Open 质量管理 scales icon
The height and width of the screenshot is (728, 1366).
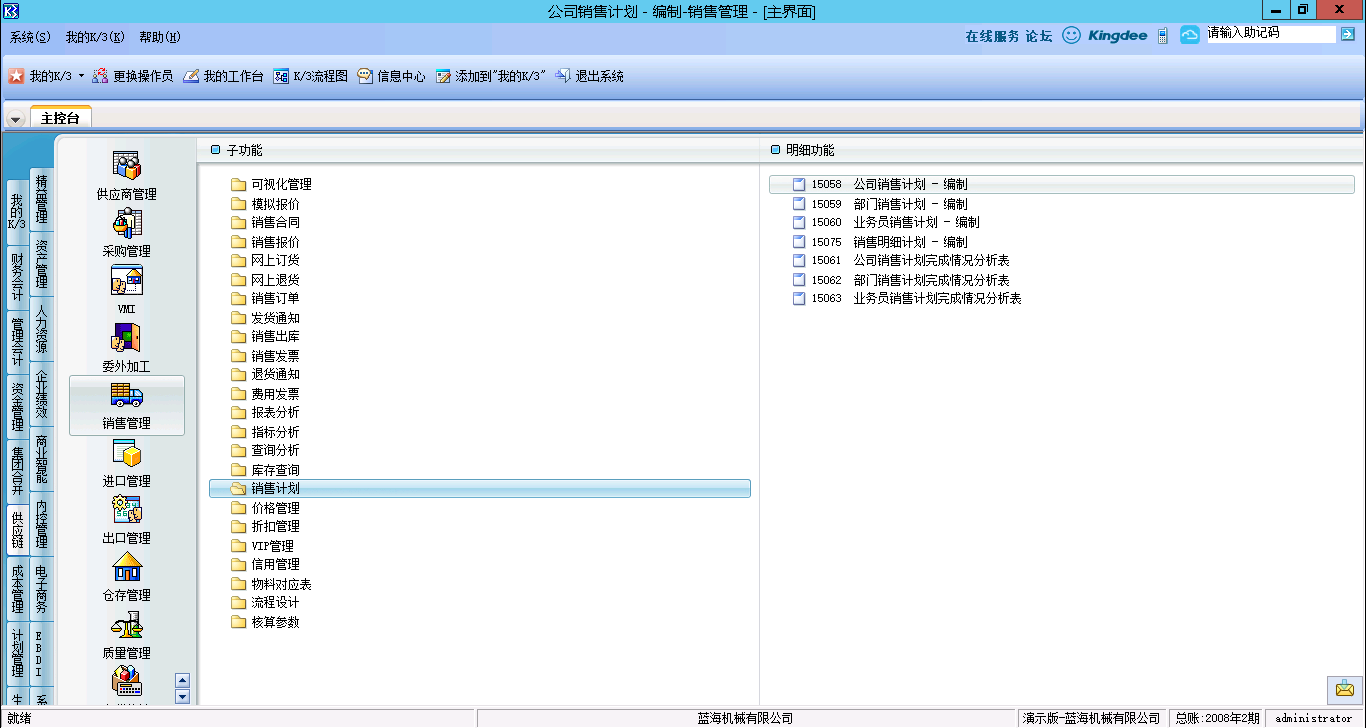click(x=127, y=625)
